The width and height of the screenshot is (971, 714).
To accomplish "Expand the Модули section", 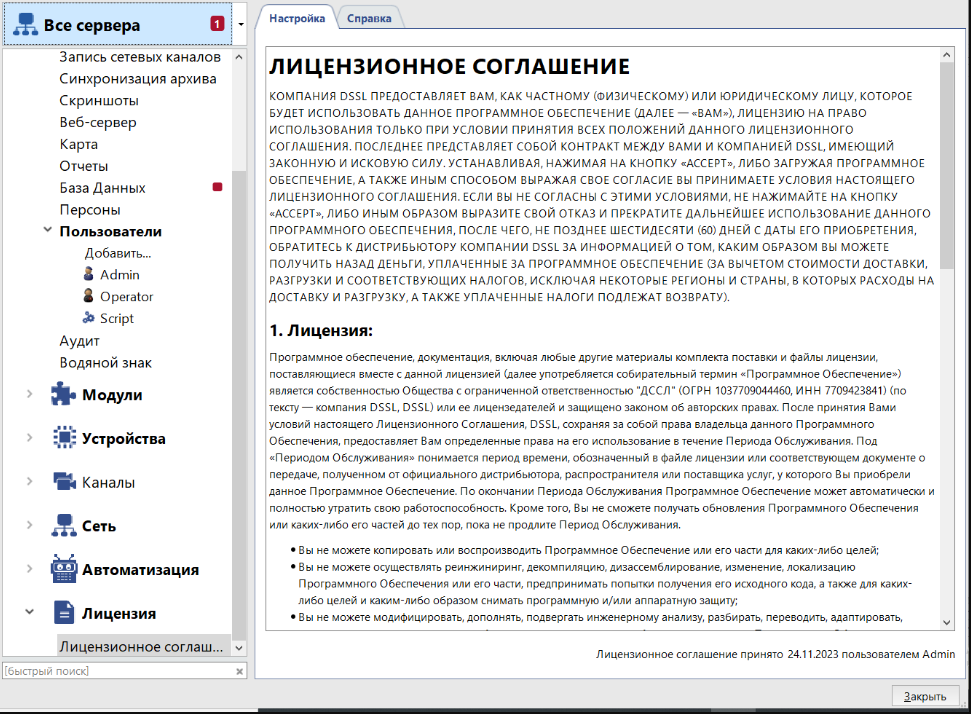I will click(x=29, y=394).
